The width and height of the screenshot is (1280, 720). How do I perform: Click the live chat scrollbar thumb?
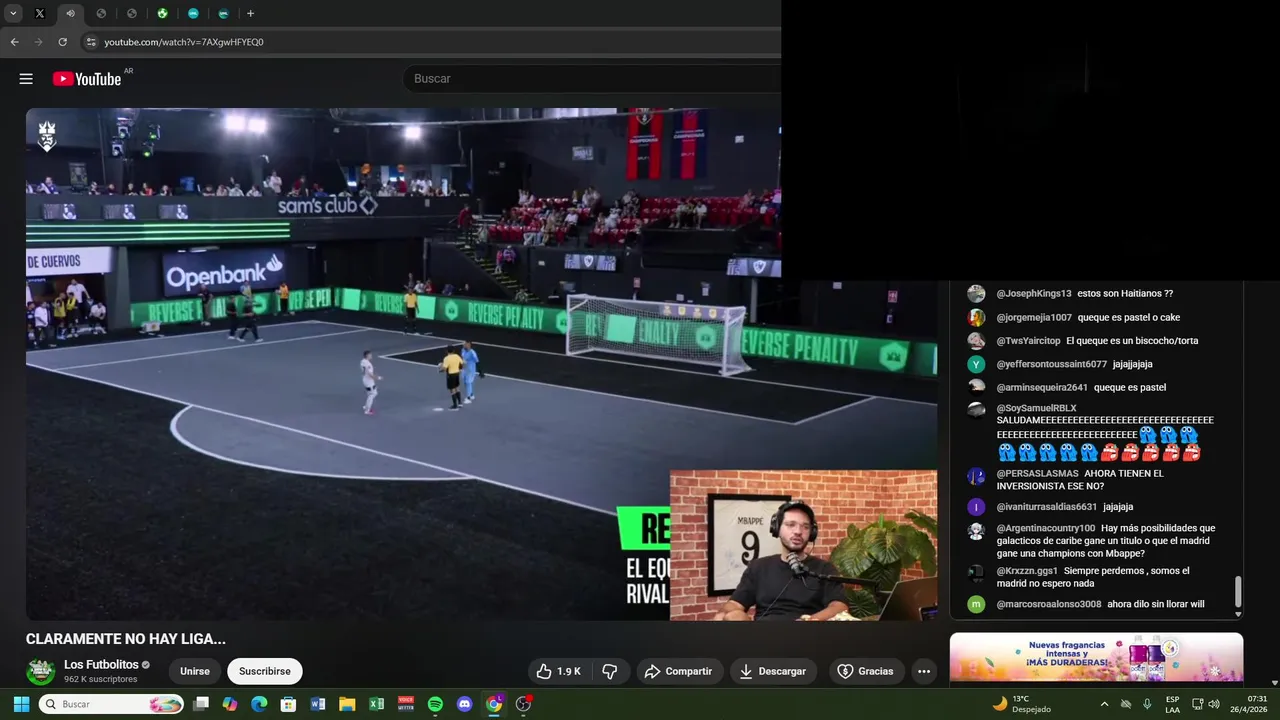point(1238,591)
